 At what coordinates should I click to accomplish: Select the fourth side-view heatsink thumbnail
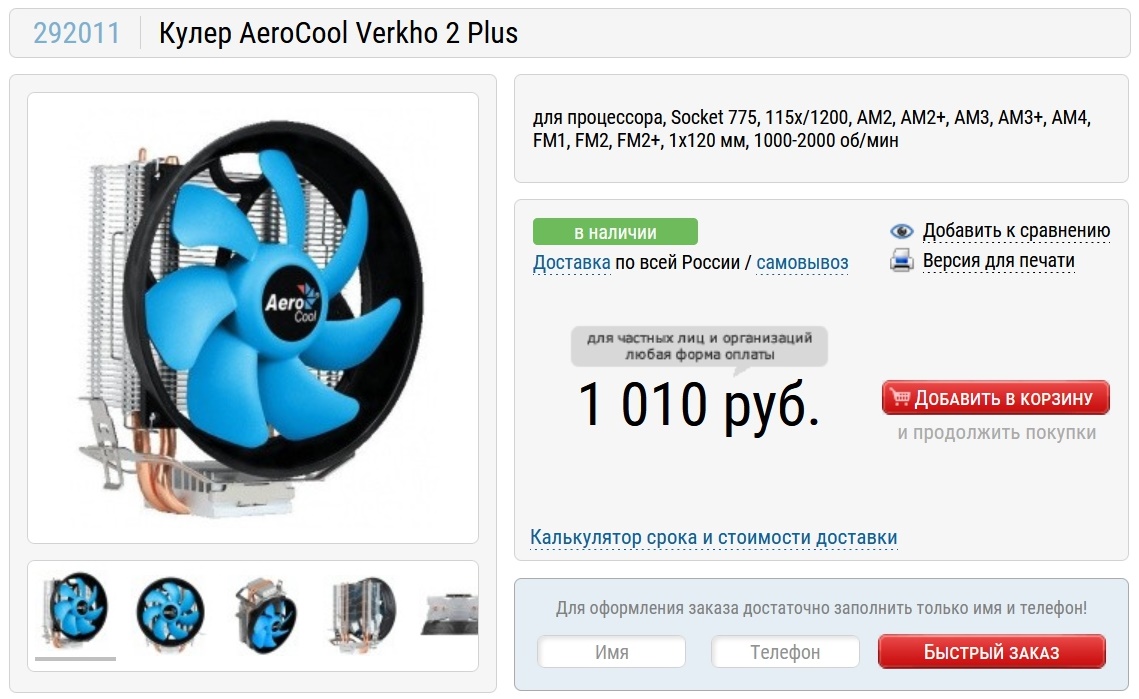tap(362, 612)
